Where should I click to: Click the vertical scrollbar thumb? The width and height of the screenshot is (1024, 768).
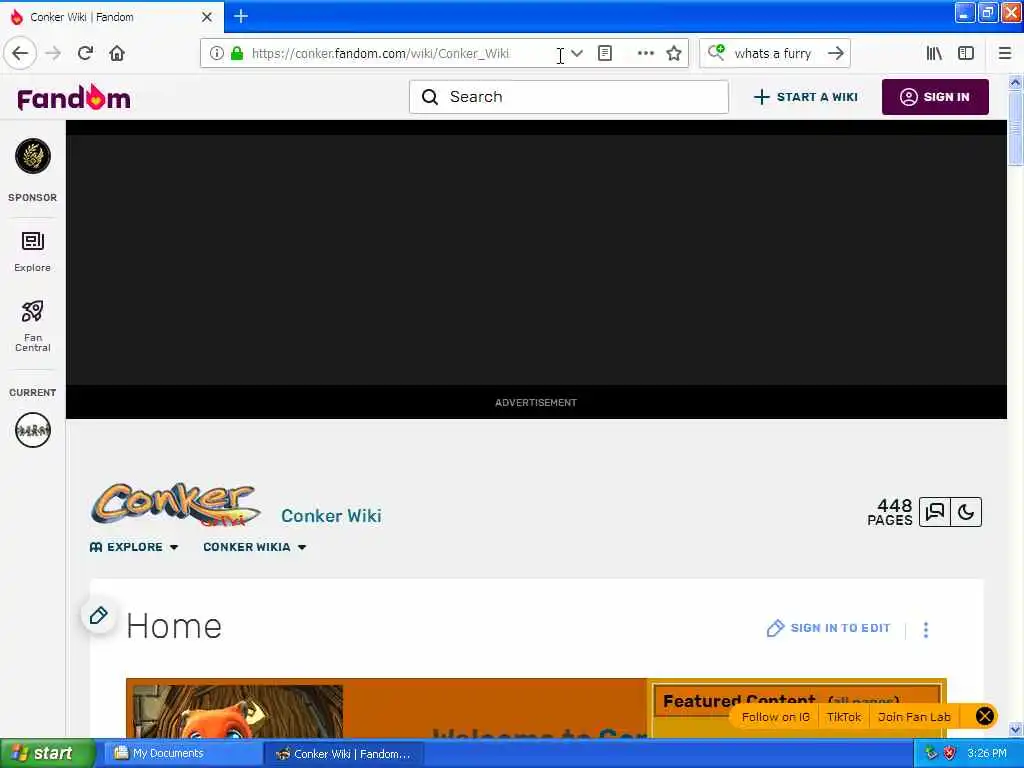[x=1015, y=128]
